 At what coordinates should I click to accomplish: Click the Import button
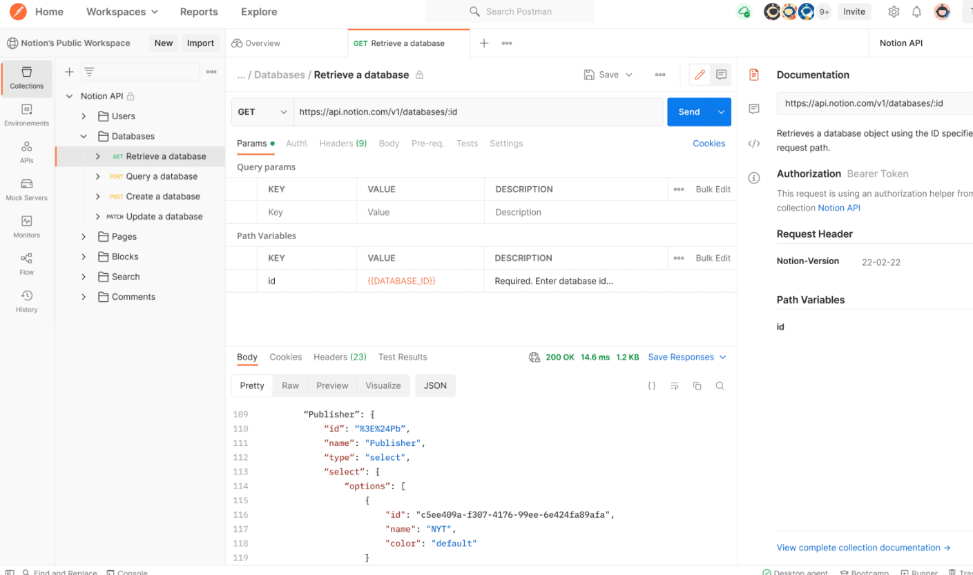point(200,43)
